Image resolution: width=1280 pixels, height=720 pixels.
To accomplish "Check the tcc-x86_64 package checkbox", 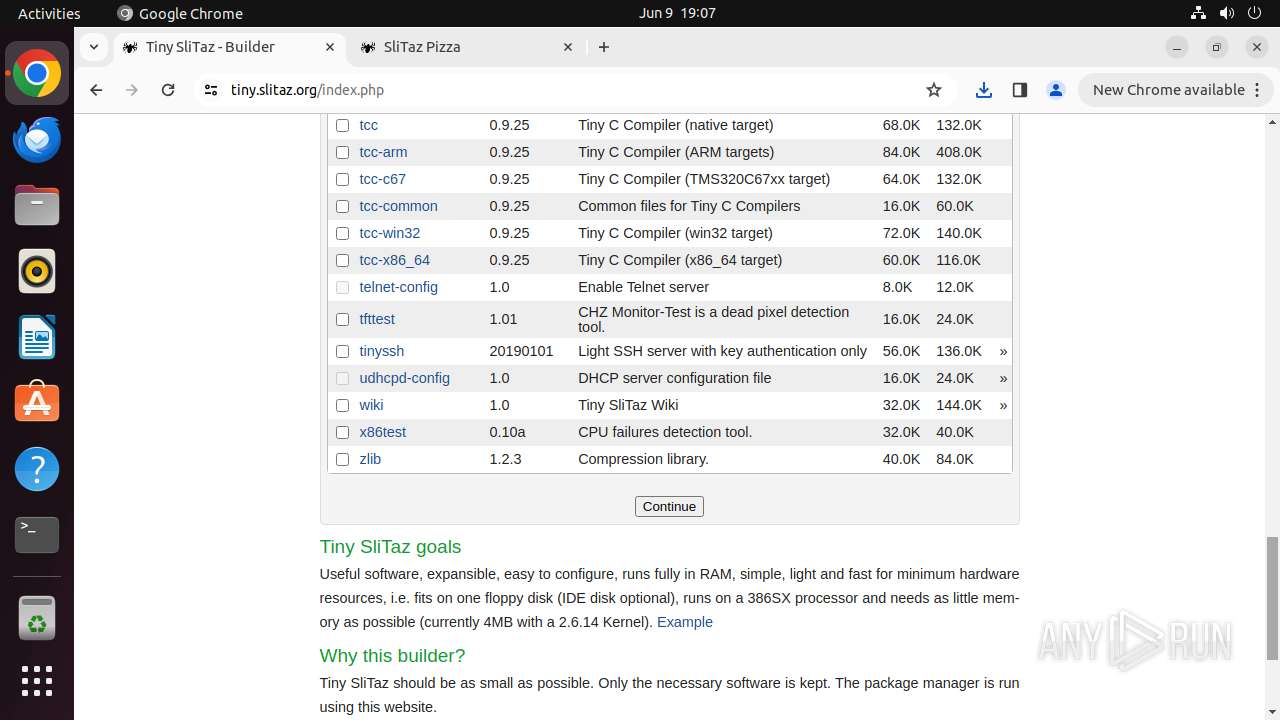I will tap(342, 260).
